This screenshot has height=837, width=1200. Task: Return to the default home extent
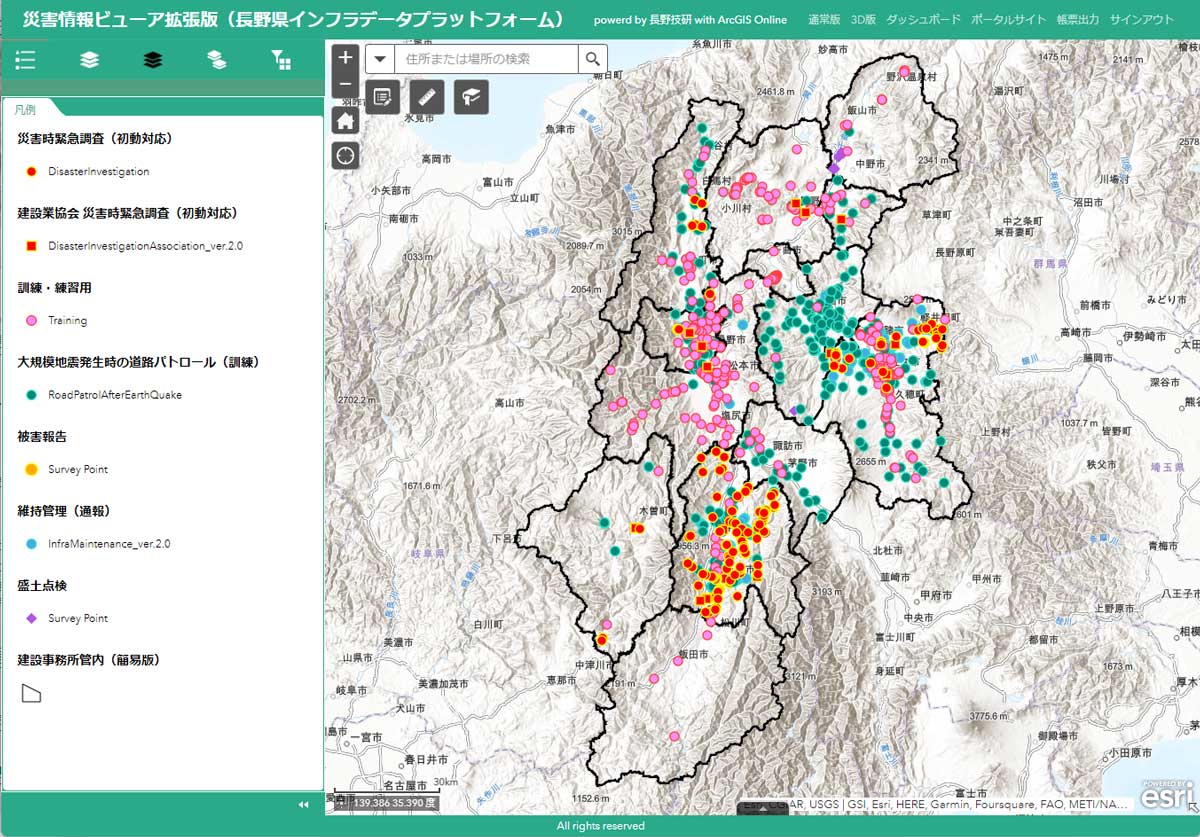click(345, 121)
